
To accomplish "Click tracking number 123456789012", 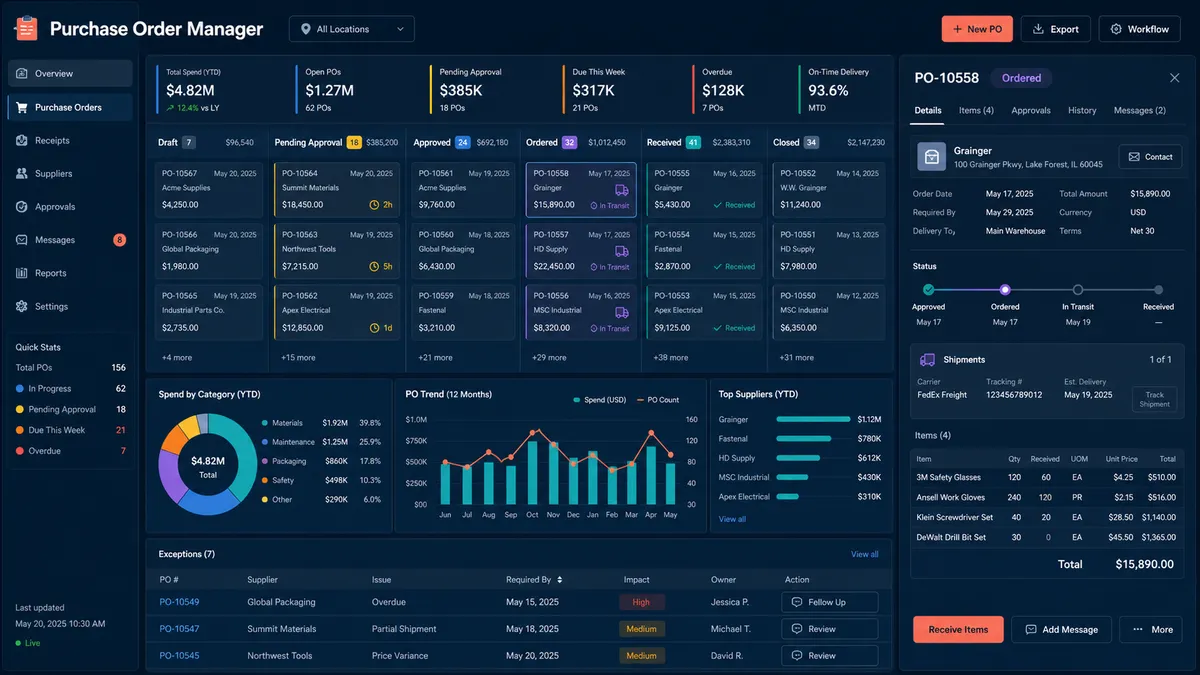I will (1012, 395).
